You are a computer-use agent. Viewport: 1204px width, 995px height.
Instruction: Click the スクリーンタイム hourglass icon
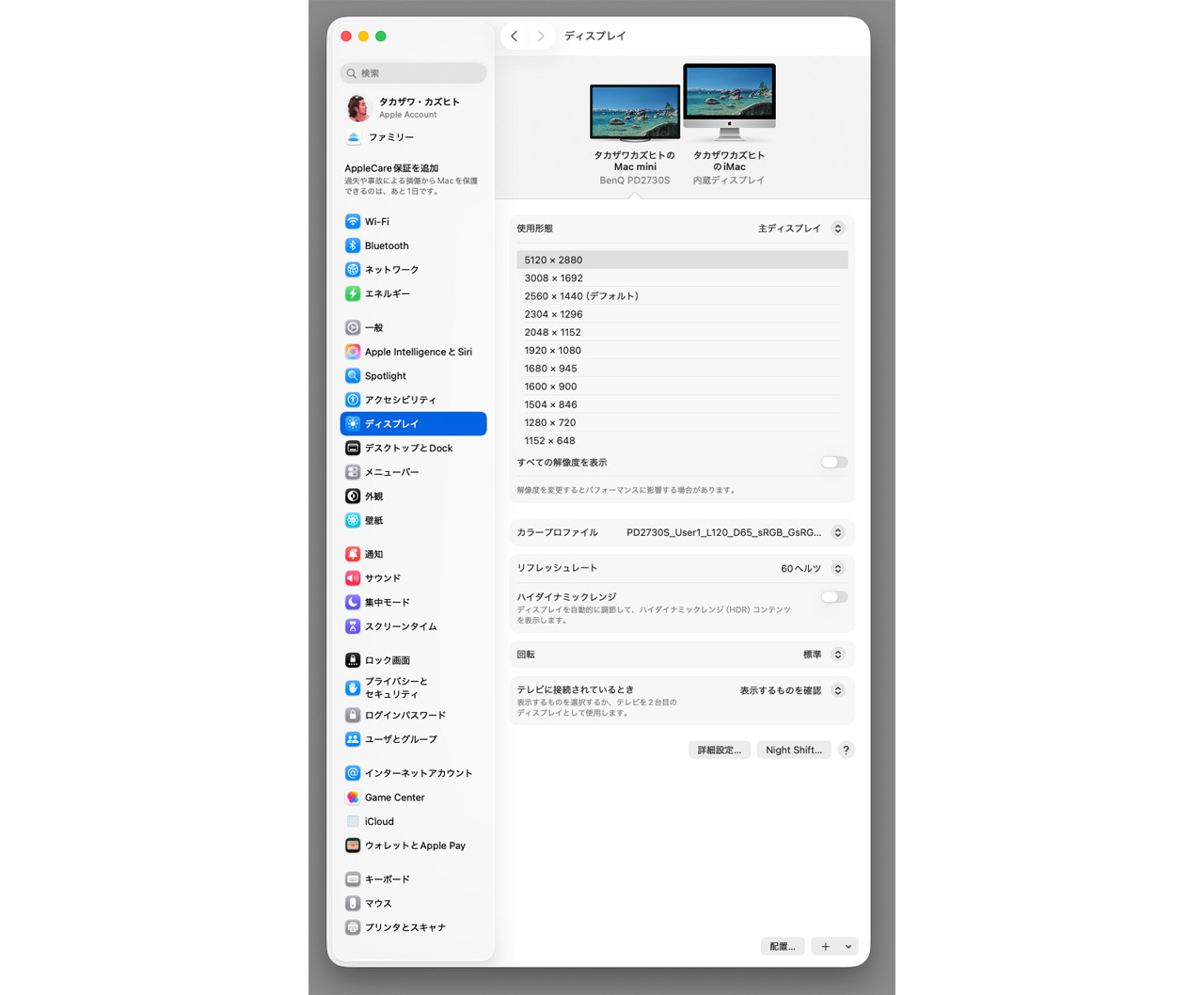tap(353, 626)
